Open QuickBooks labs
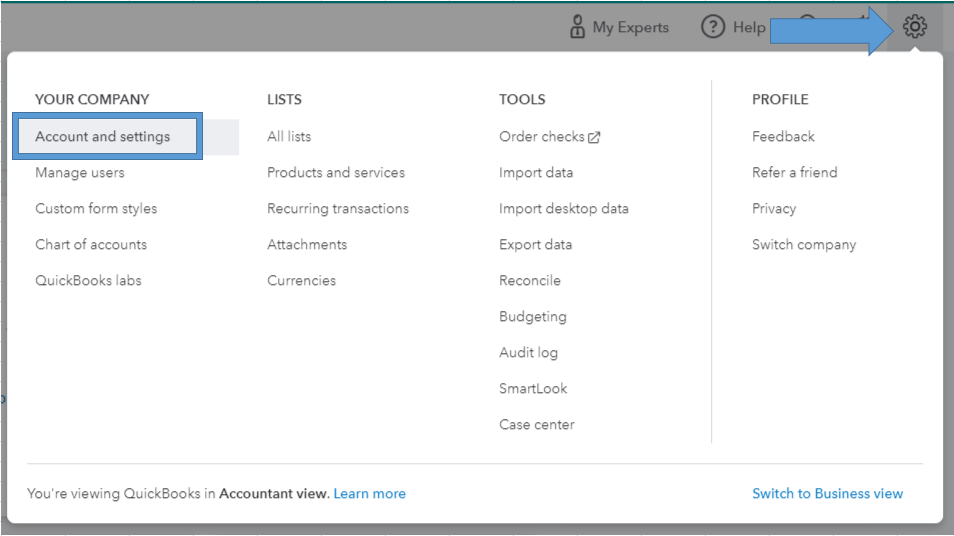 88,281
